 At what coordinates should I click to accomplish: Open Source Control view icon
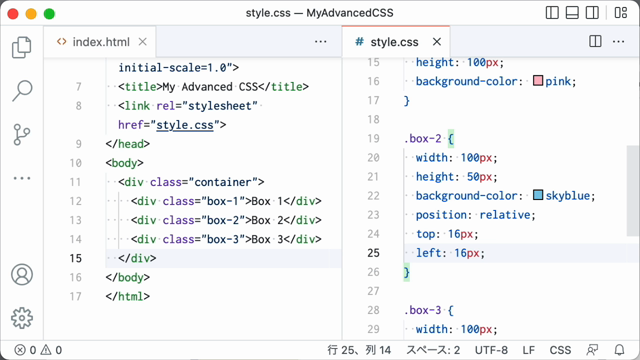(x=22, y=135)
